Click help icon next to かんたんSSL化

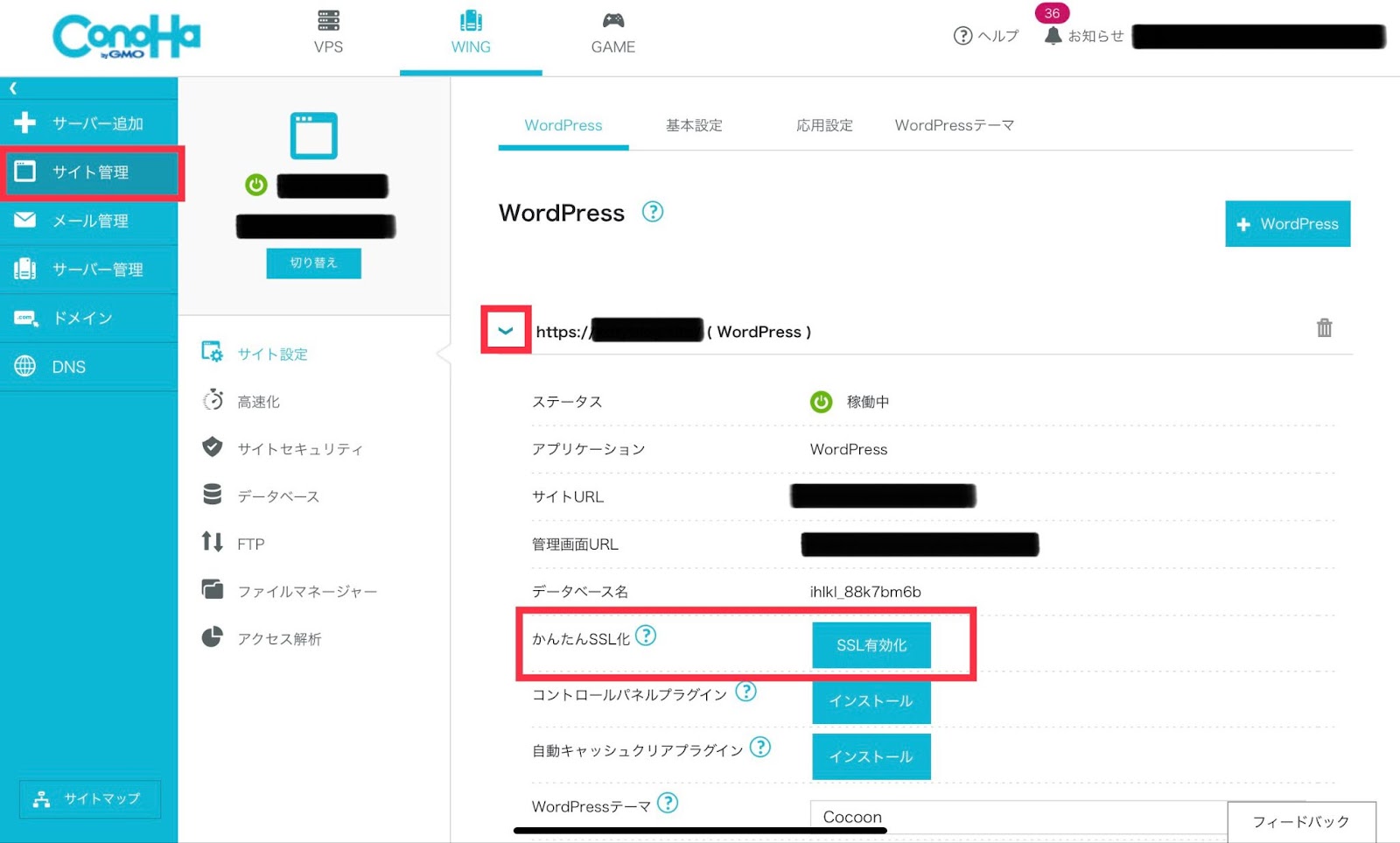646,636
